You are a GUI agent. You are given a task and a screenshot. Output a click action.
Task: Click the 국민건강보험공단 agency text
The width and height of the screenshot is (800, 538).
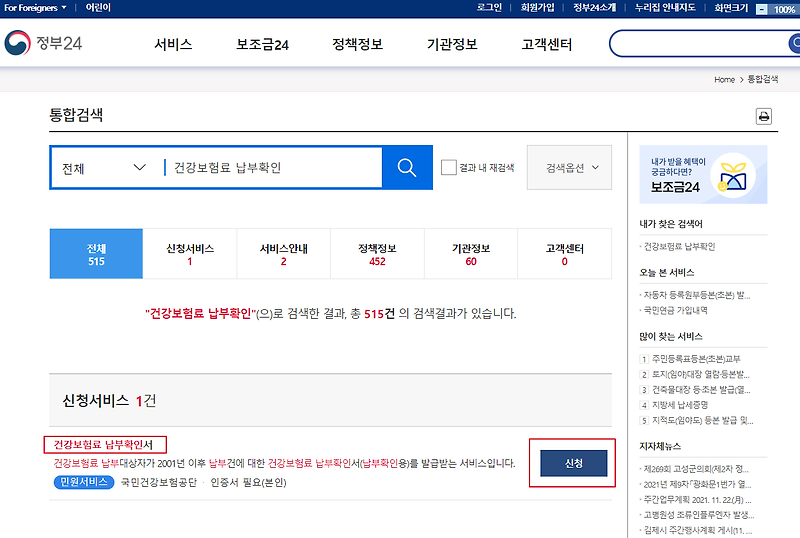[159, 482]
